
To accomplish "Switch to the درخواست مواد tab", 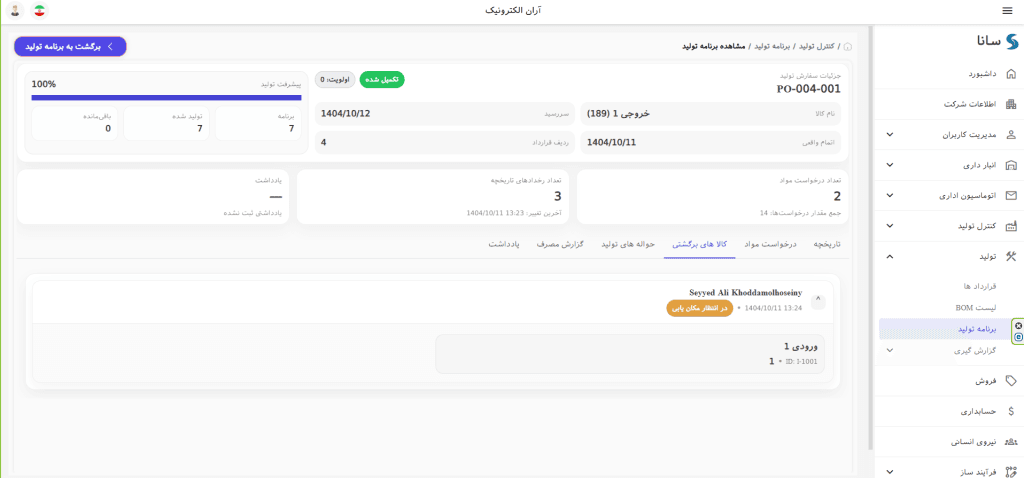I will click(771, 245).
